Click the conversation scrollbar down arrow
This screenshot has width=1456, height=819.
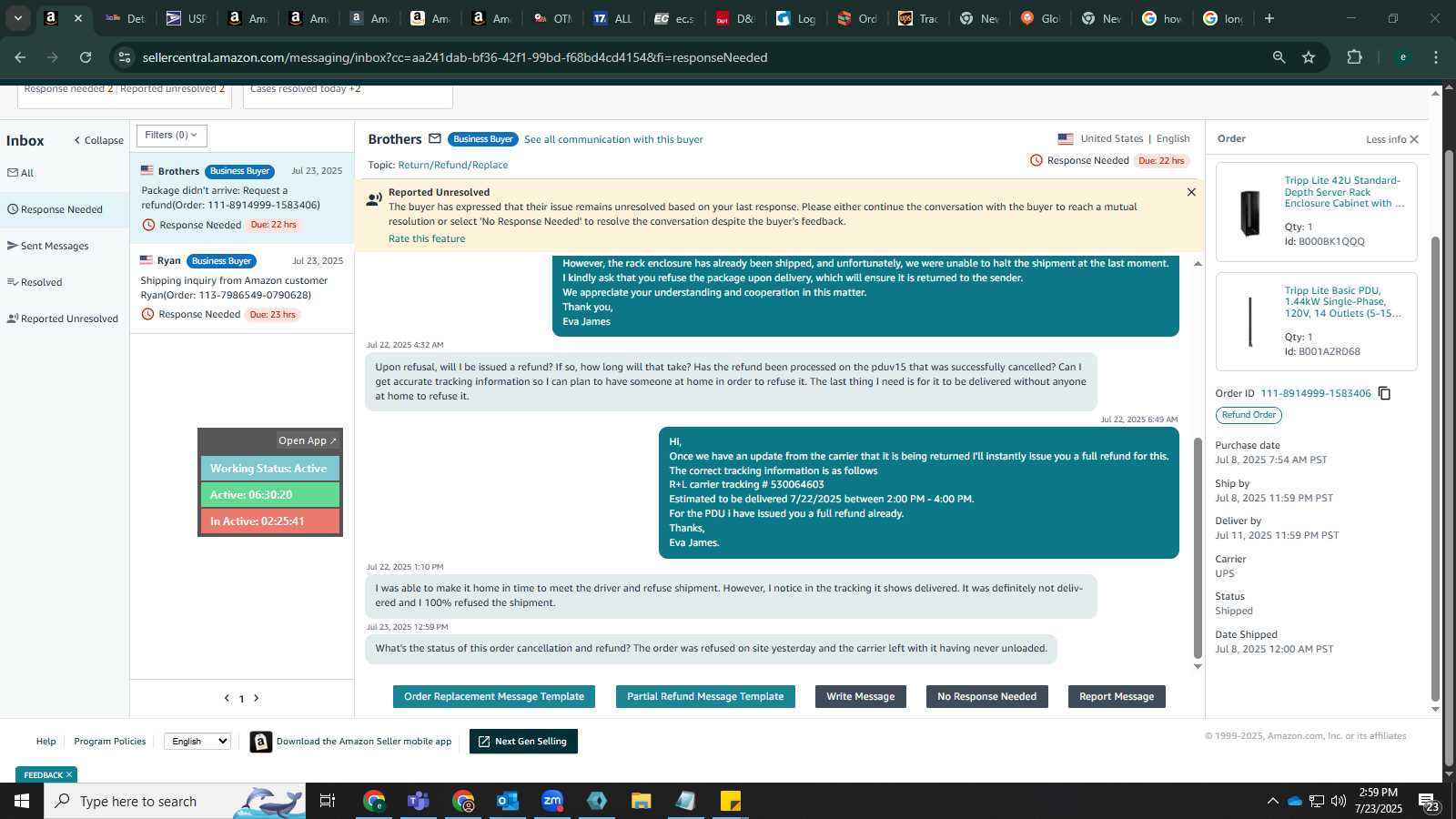pyautogui.click(x=1198, y=666)
